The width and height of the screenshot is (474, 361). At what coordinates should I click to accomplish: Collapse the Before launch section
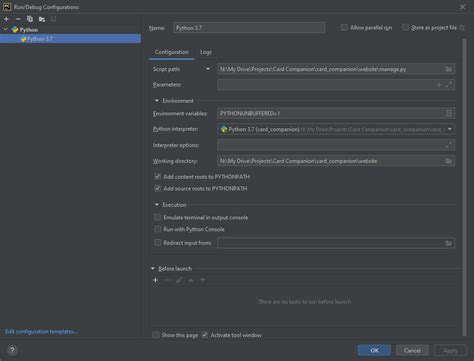[153, 269]
